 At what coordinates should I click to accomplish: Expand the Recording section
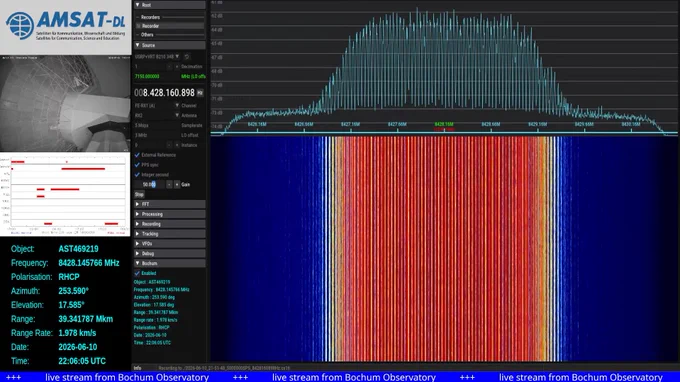(169, 224)
